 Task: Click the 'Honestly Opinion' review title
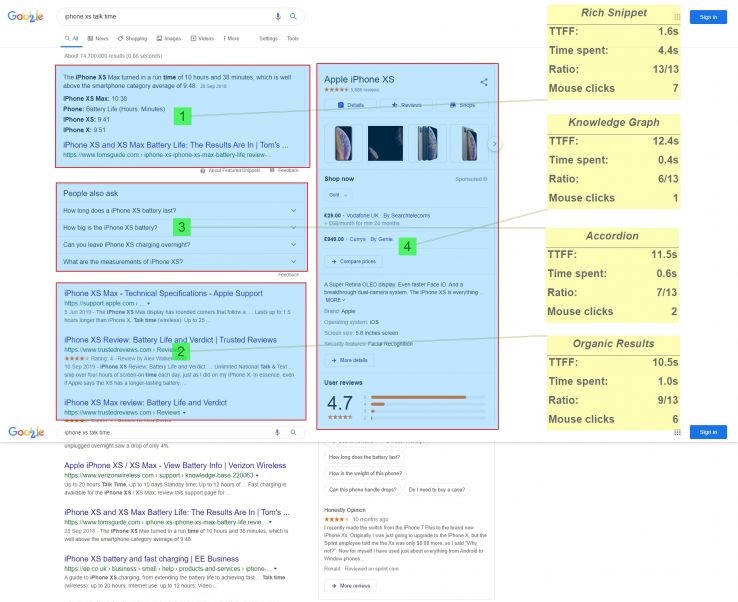[x=345, y=510]
